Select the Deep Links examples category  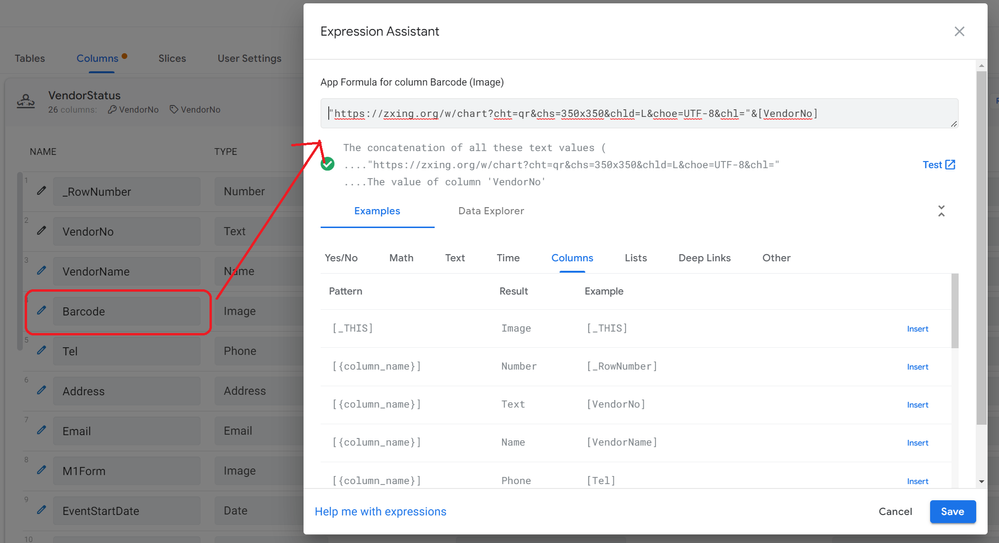tap(705, 258)
